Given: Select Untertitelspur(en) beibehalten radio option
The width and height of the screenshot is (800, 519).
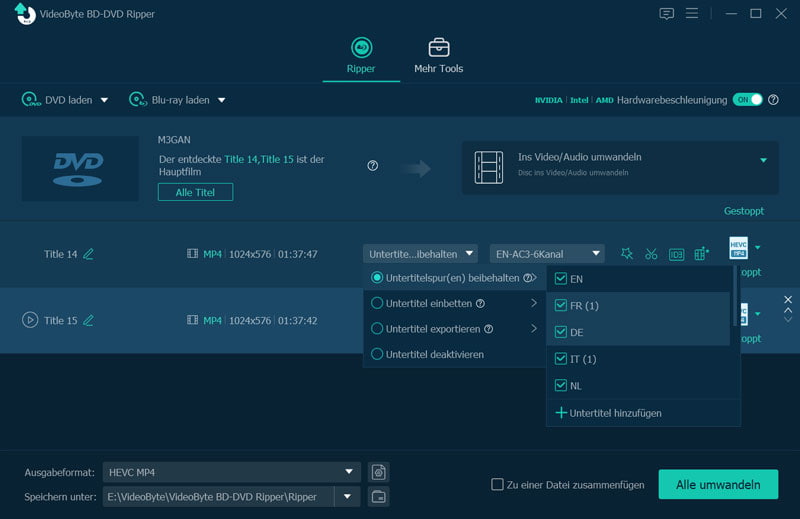Looking at the screenshot, I should pos(377,278).
